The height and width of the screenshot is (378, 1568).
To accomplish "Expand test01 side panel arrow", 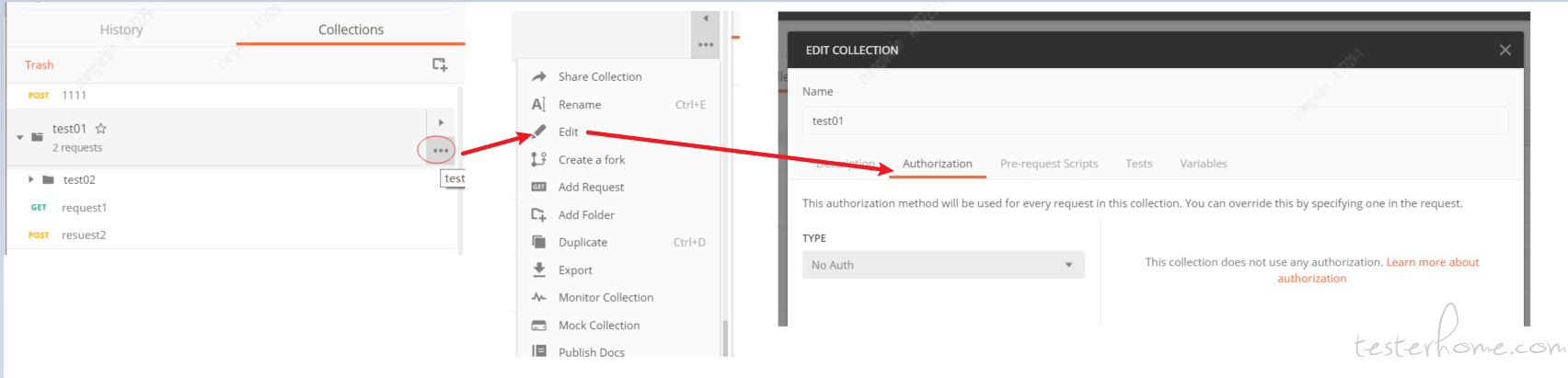I will pyautogui.click(x=441, y=122).
